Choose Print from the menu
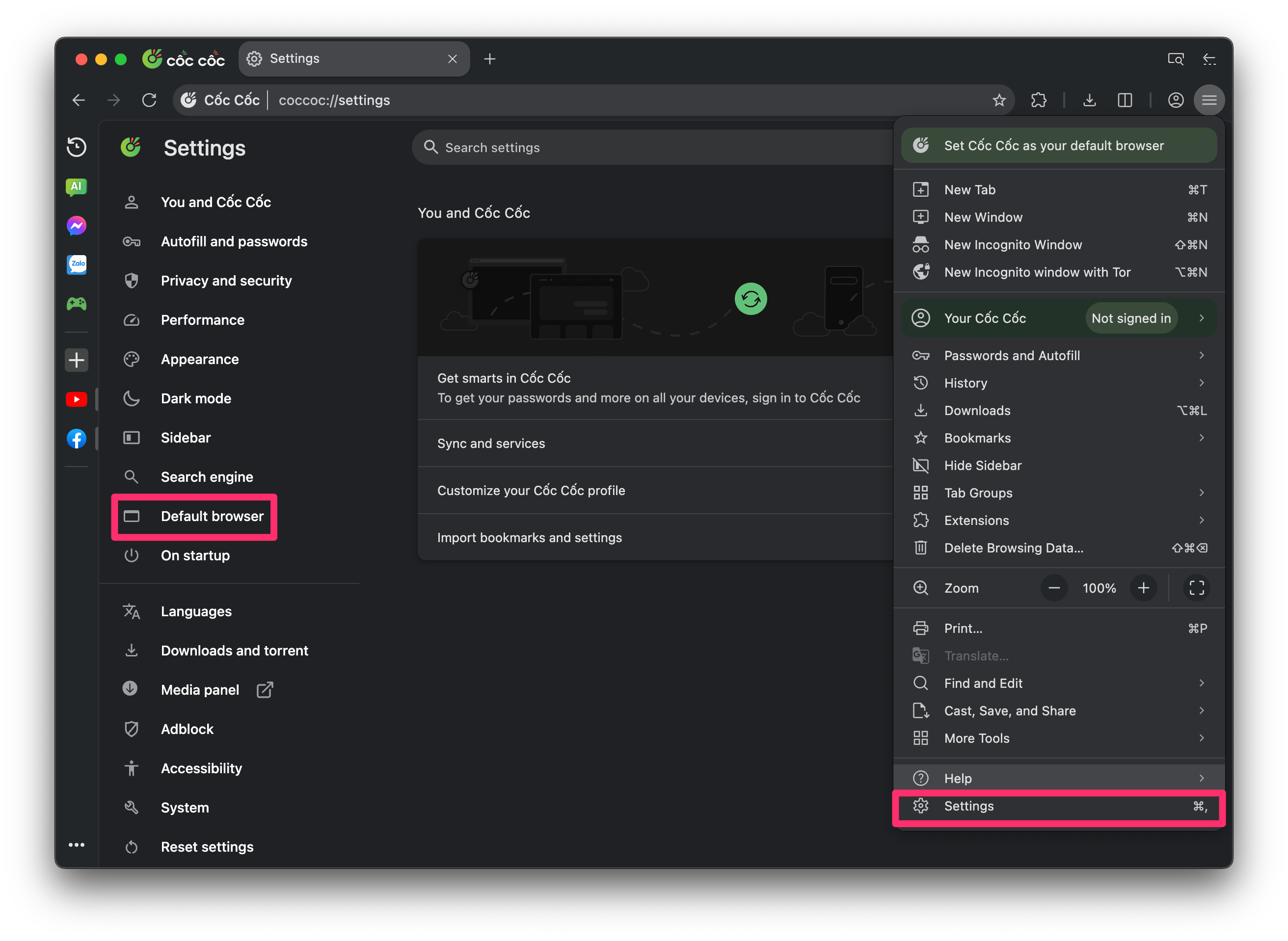Screen dimensions: 1288x941 [x=1059, y=628]
